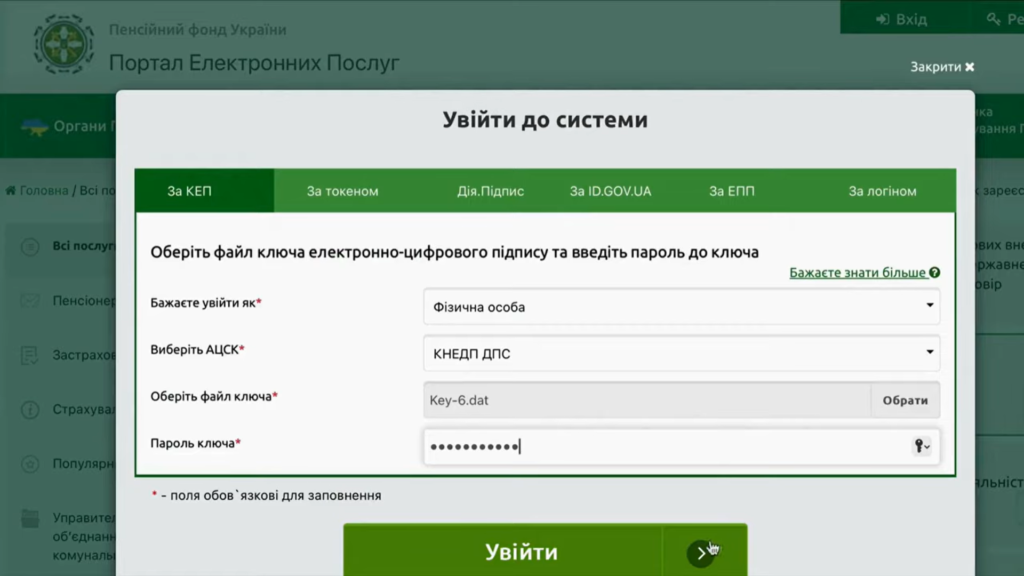Click the arrow icon on Увійти button

tap(702, 552)
